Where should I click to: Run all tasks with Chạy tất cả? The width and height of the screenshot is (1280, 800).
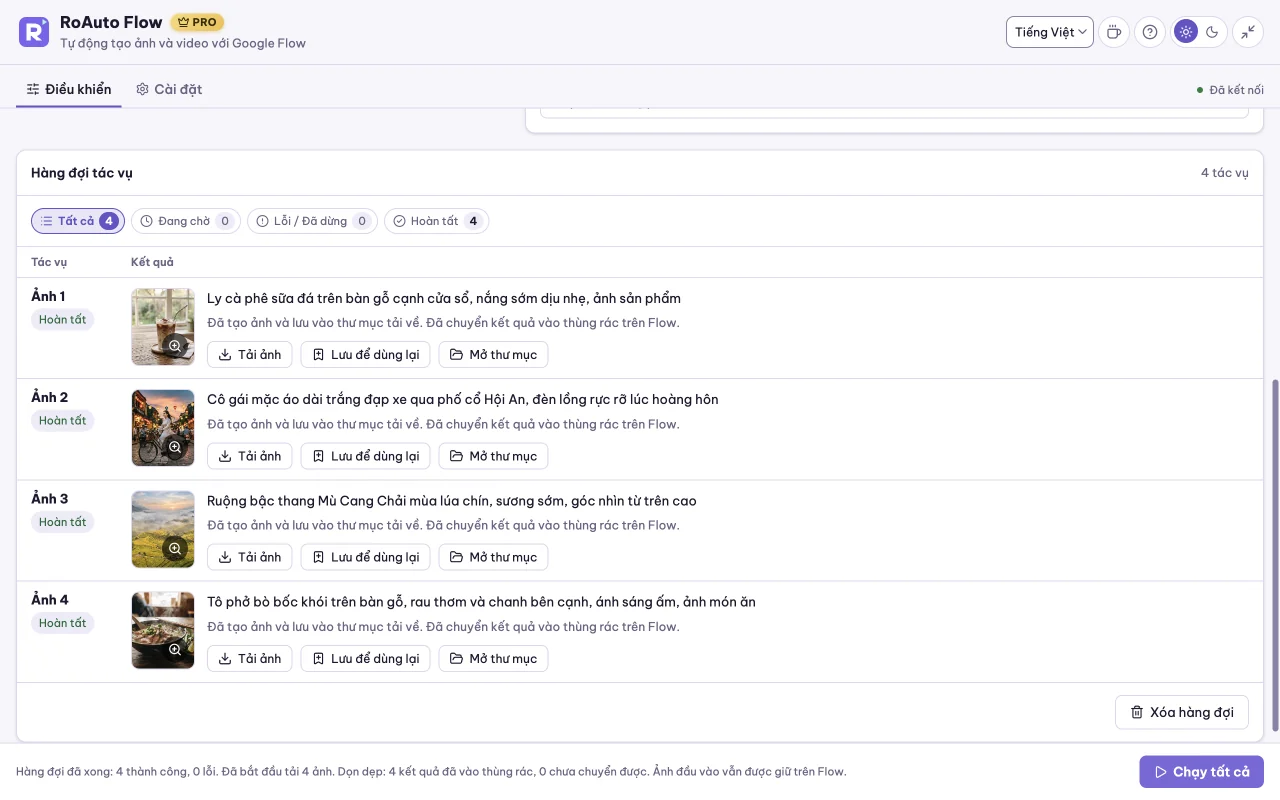(1202, 772)
